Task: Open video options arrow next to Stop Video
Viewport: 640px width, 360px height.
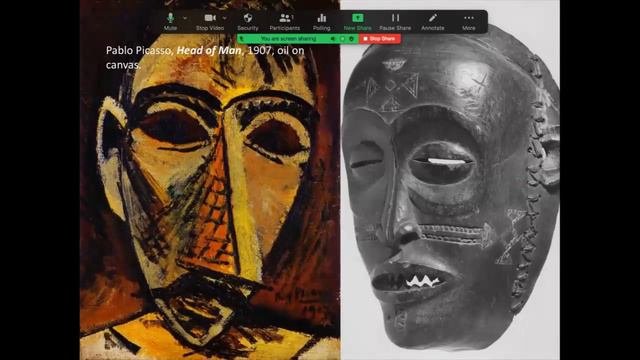Action: [x=224, y=18]
